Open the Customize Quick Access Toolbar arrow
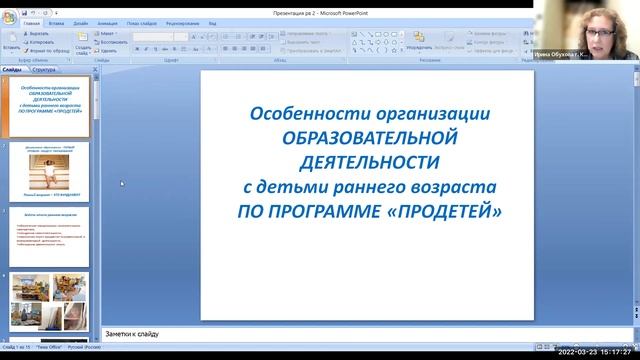 click(56, 13)
